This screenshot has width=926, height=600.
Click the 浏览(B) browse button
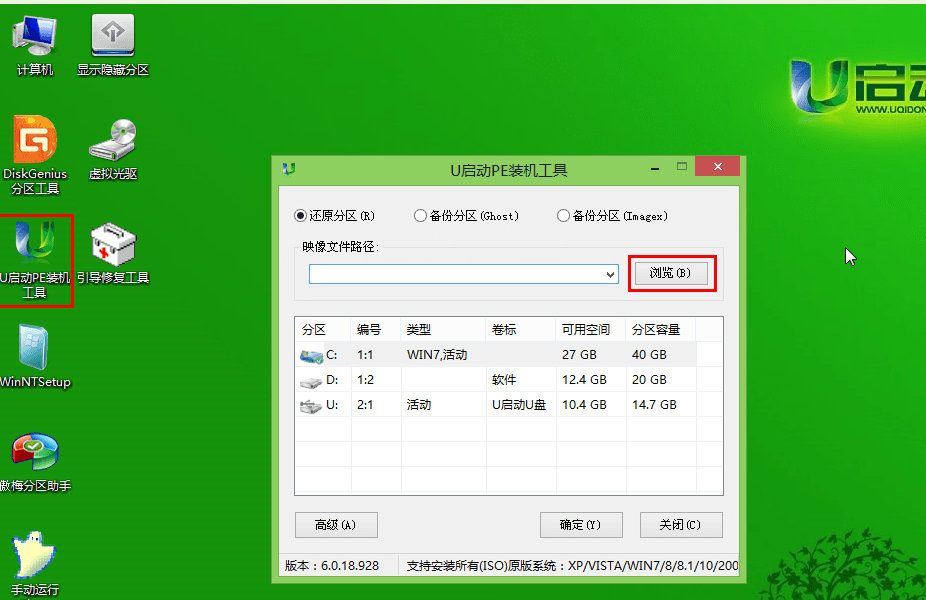(x=671, y=273)
